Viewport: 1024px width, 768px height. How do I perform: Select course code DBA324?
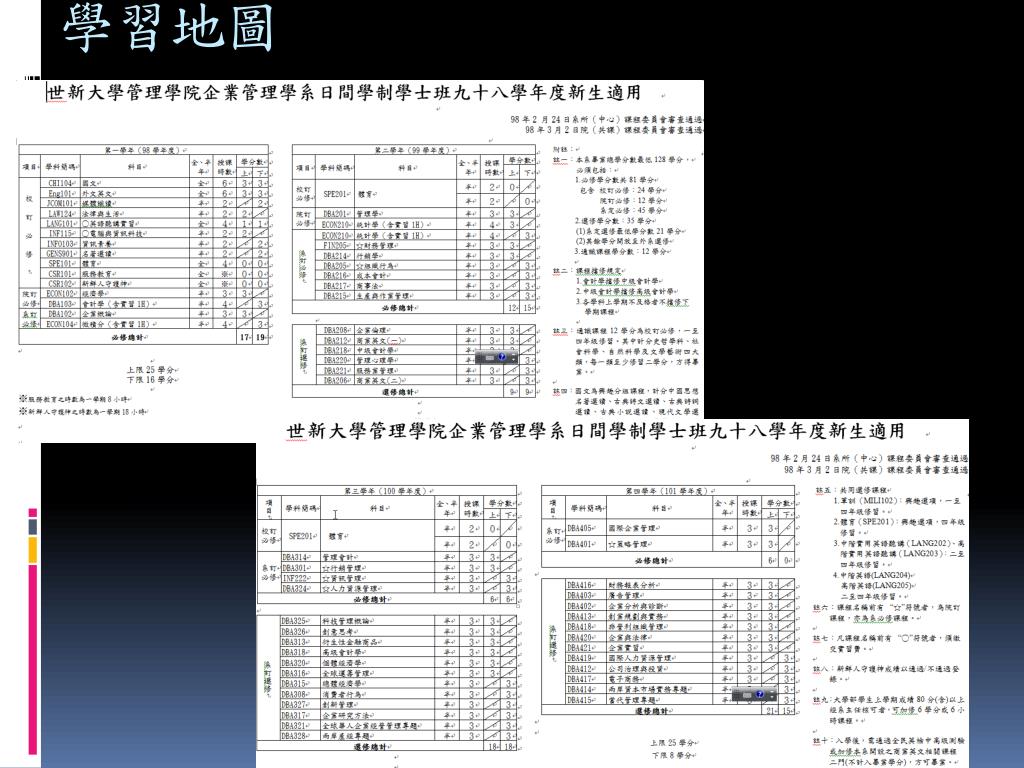295,588
